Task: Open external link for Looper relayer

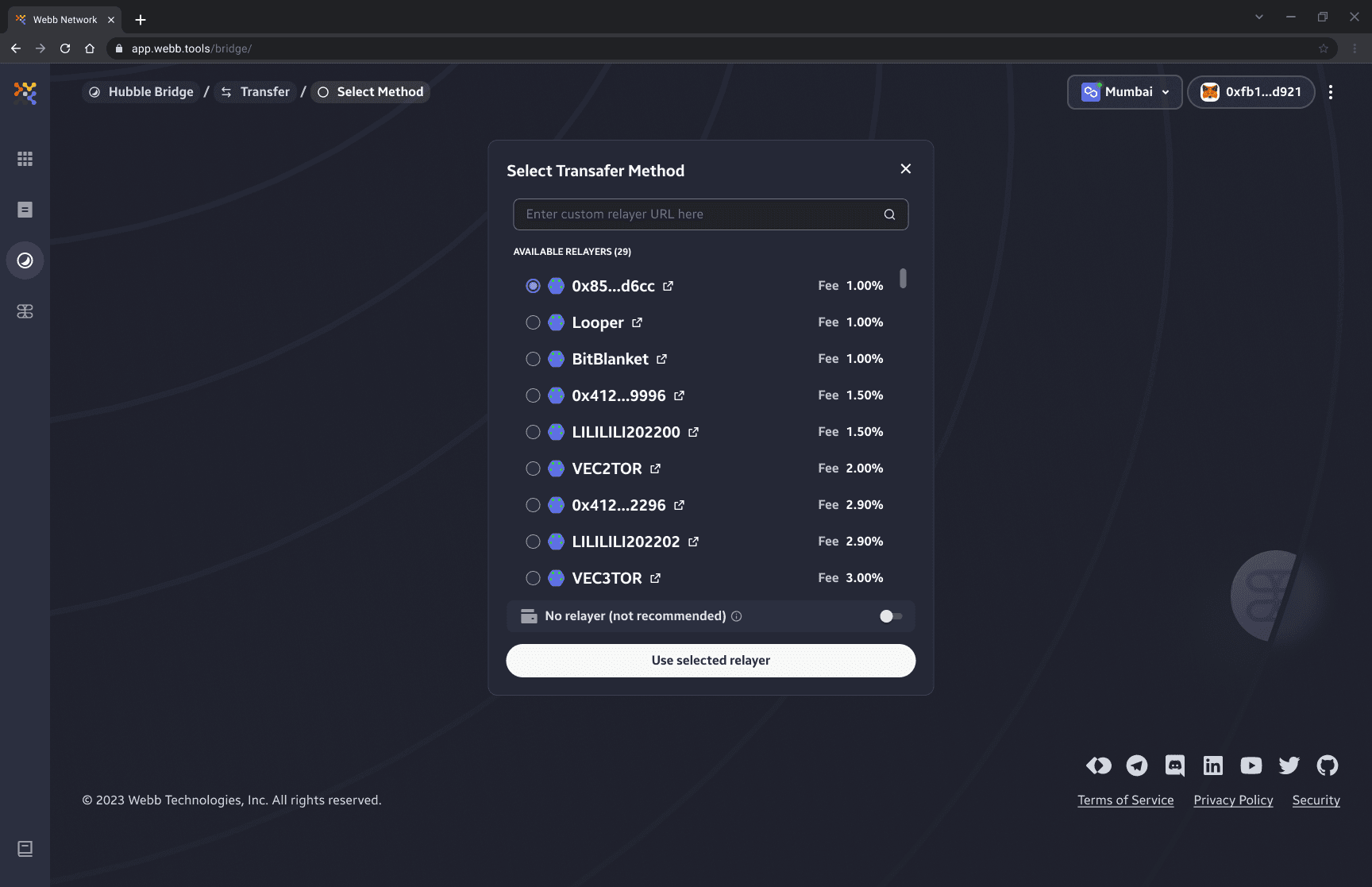Action: pyautogui.click(x=637, y=322)
